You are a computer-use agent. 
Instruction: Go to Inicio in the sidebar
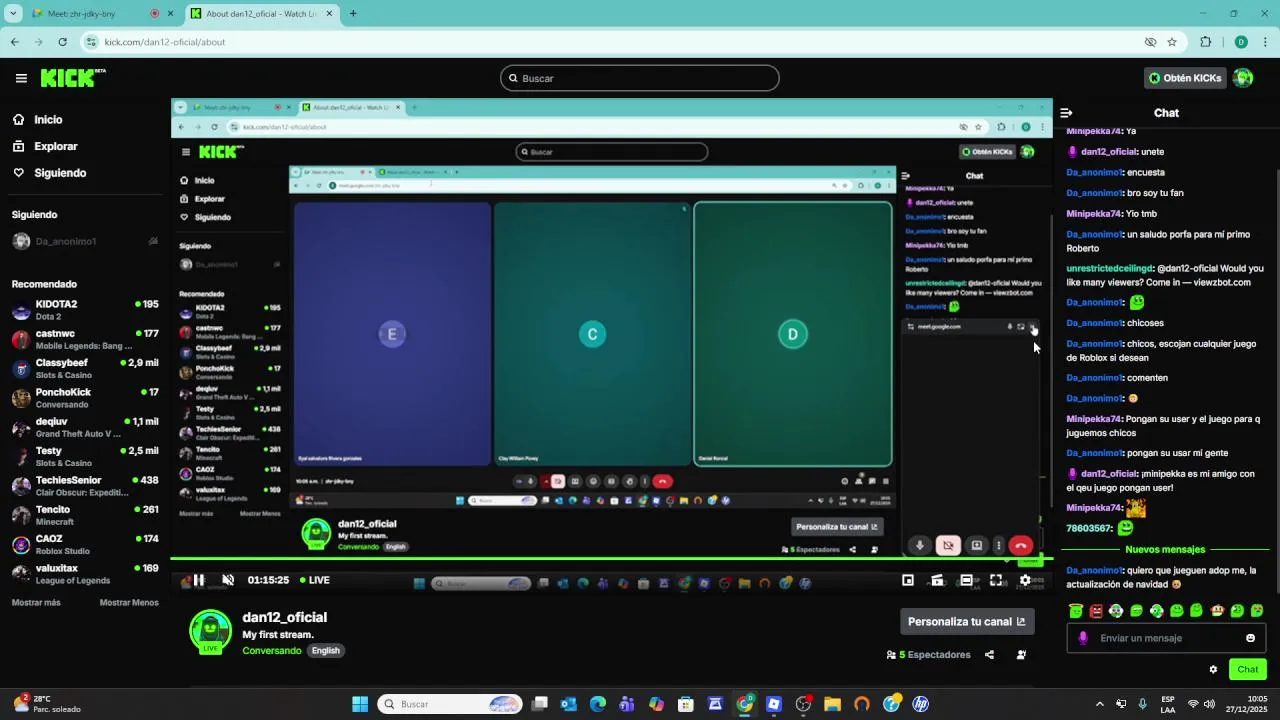coord(48,120)
